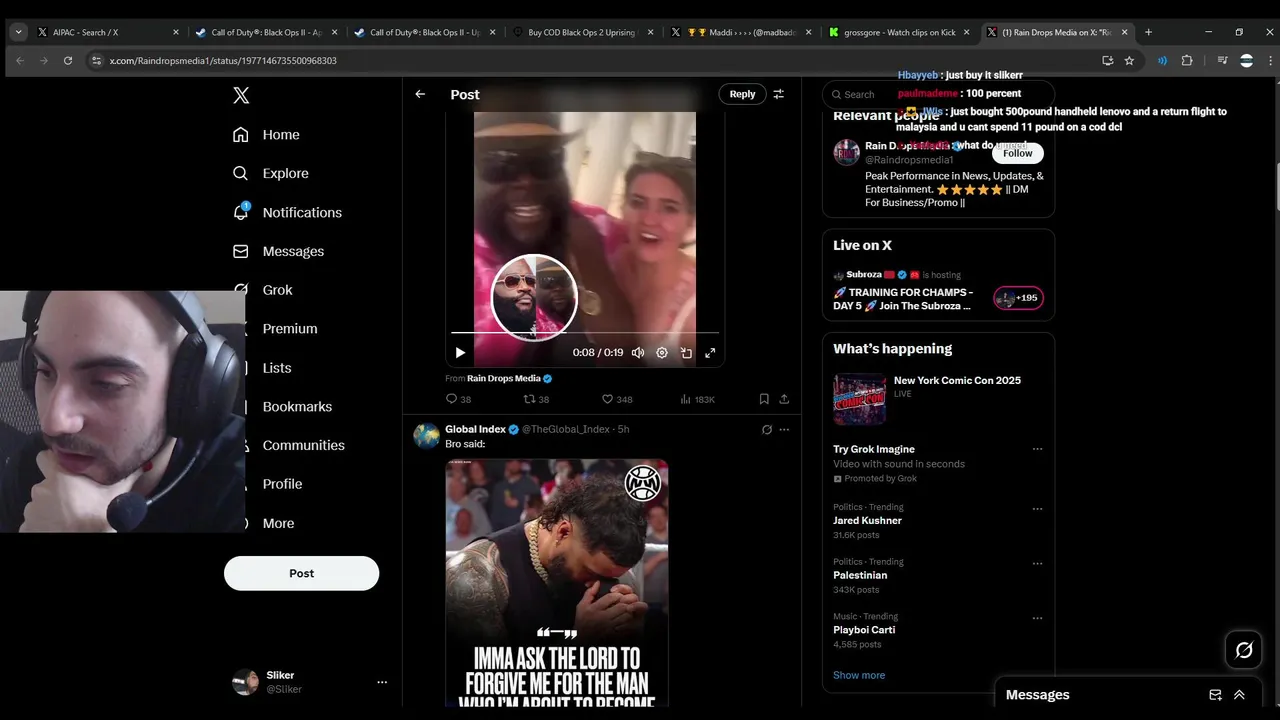Toggle picture-in-picture on the video
The image size is (1280, 720).
click(x=686, y=352)
